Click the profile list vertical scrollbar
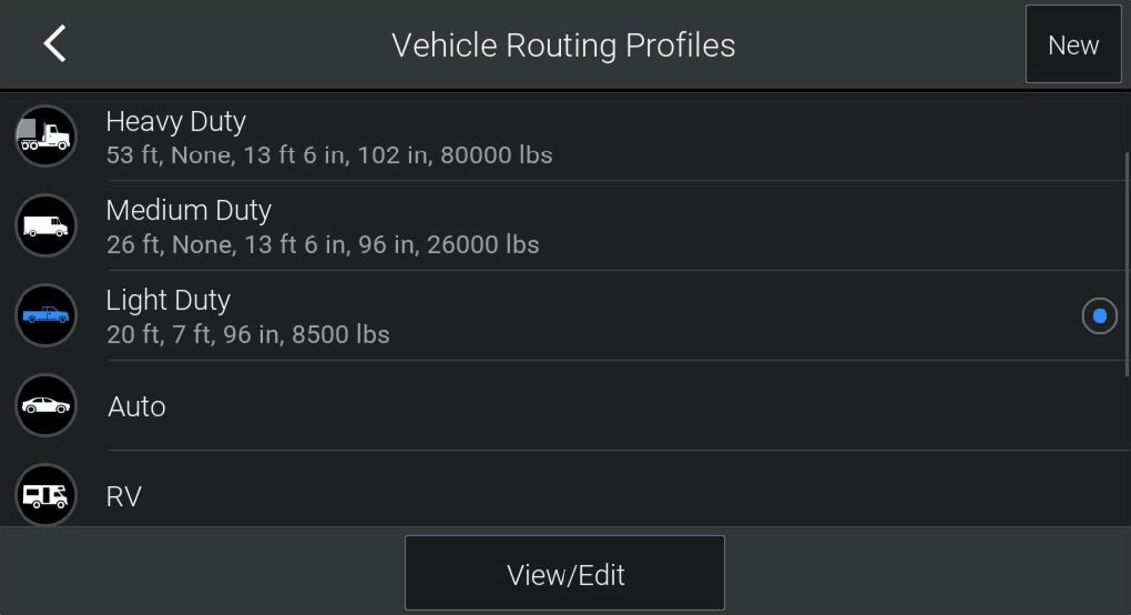The height and width of the screenshot is (615, 1131). pyautogui.click(x=1127, y=264)
